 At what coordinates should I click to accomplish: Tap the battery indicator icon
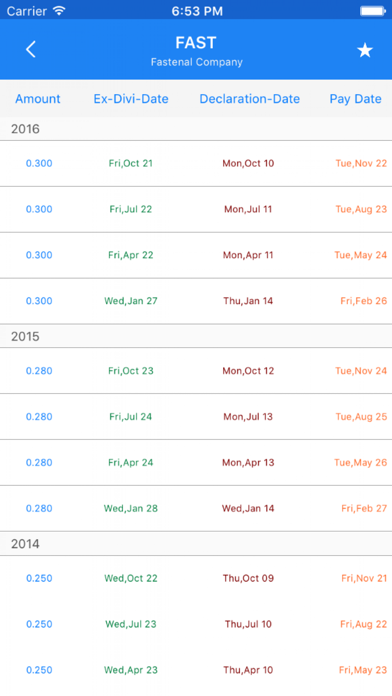tap(373, 11)
